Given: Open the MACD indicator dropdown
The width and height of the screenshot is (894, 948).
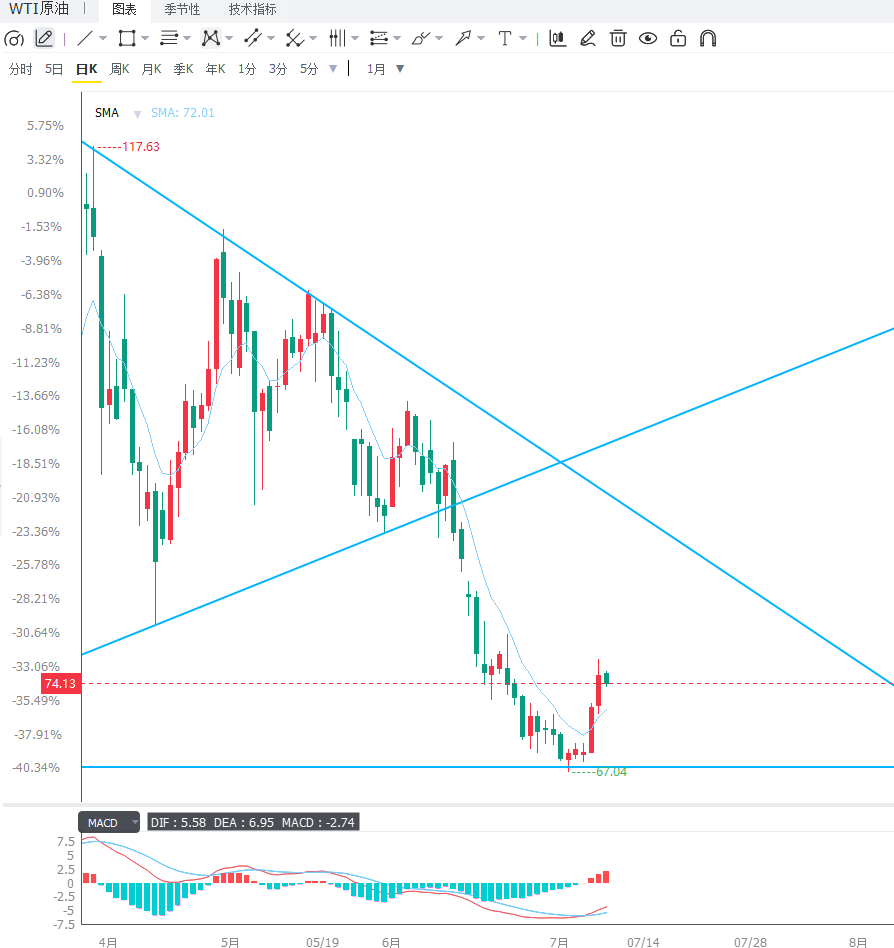Looking at the screenshot, I should tap(109, 822).
